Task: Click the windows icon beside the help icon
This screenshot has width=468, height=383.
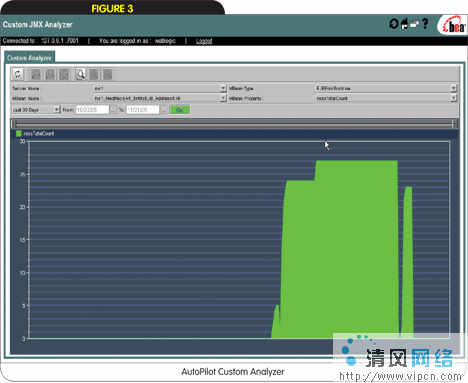Action: (414, 24)
